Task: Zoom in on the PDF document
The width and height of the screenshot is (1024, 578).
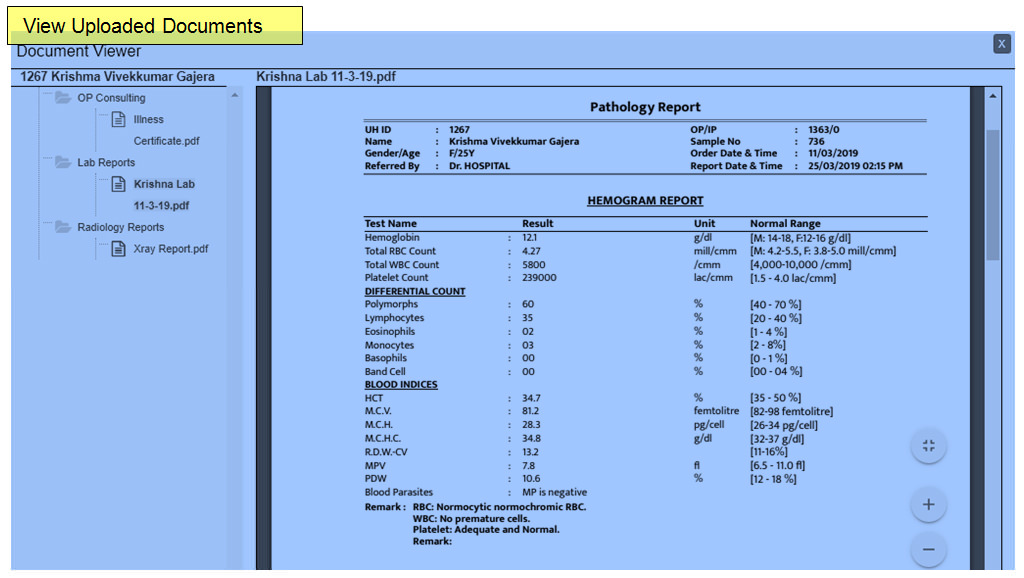Action: (x=928, y=505)
